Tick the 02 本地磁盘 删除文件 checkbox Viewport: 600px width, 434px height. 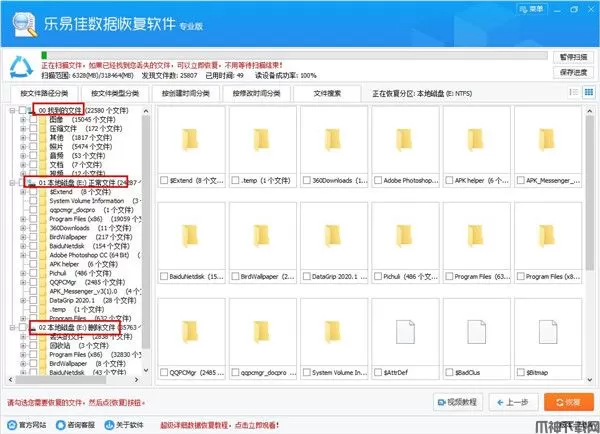[22, 328]
